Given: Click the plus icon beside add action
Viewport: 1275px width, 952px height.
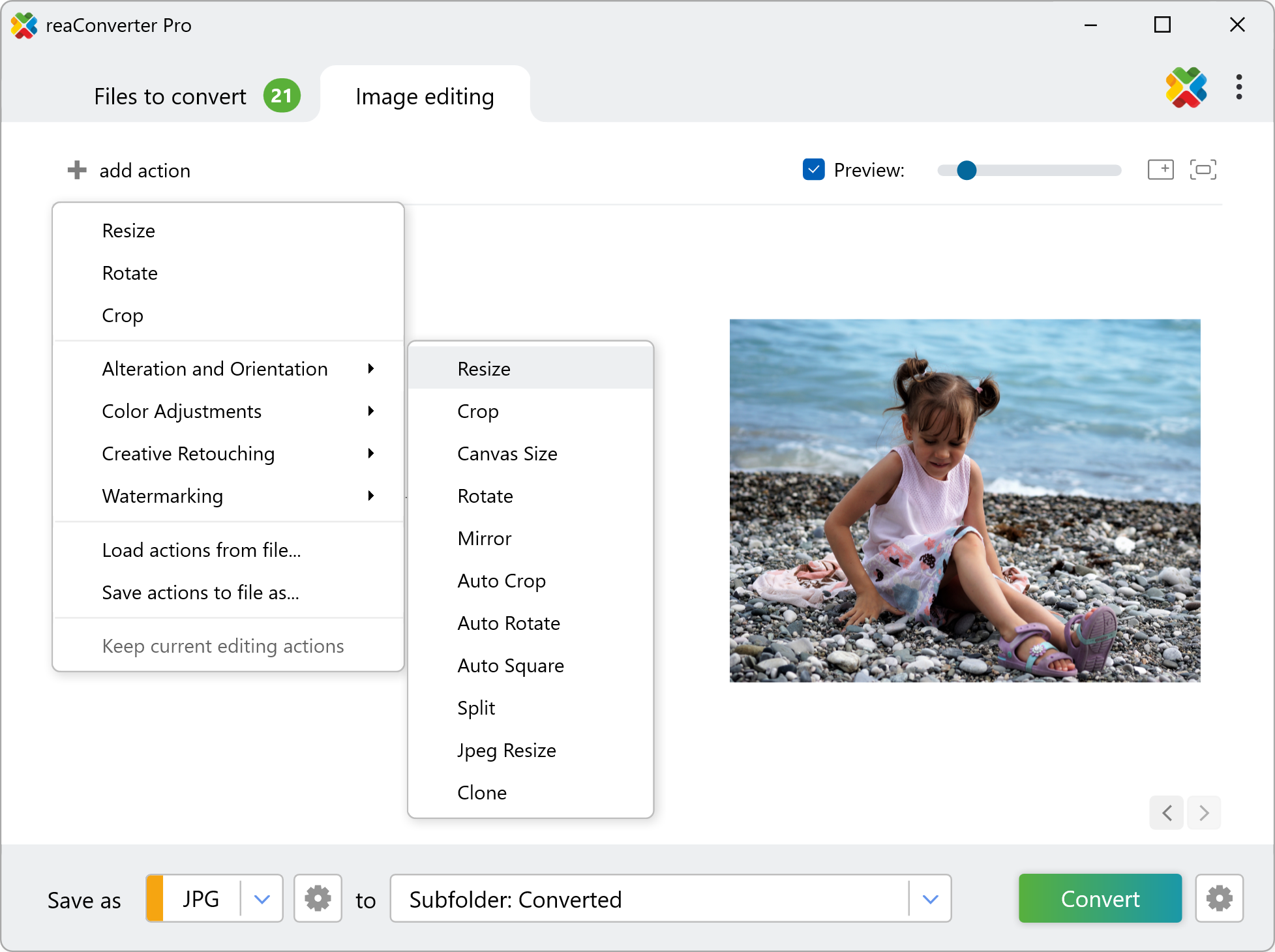Looking at the screenshot, I should pos(77,170).
